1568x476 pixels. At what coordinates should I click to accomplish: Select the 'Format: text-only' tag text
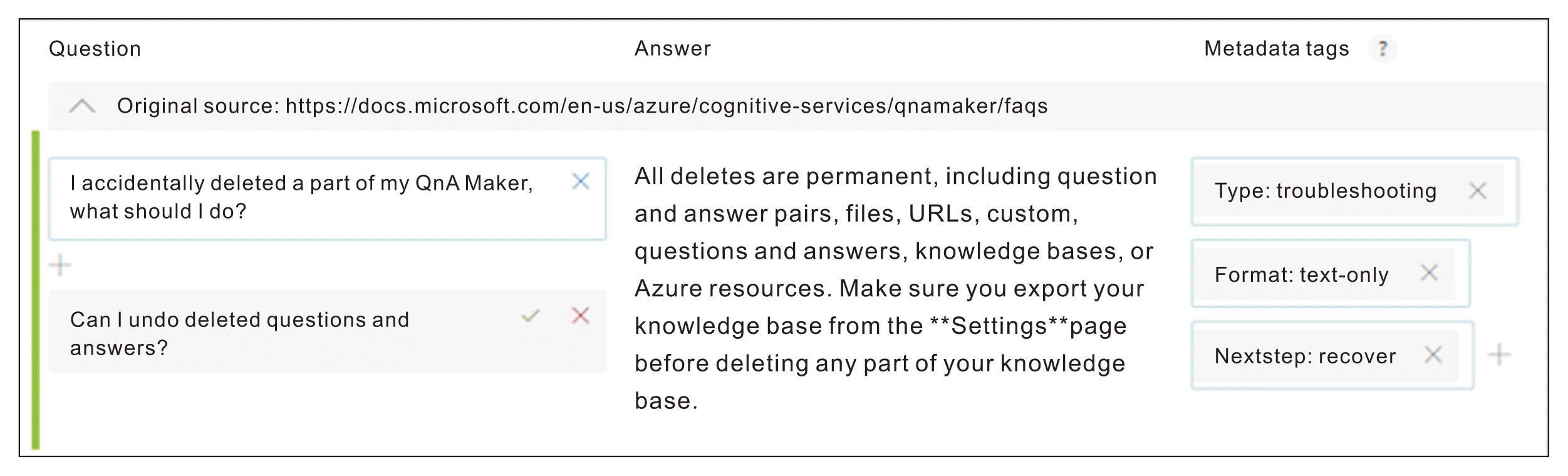pyautogui.click(x=1301, y=274)
